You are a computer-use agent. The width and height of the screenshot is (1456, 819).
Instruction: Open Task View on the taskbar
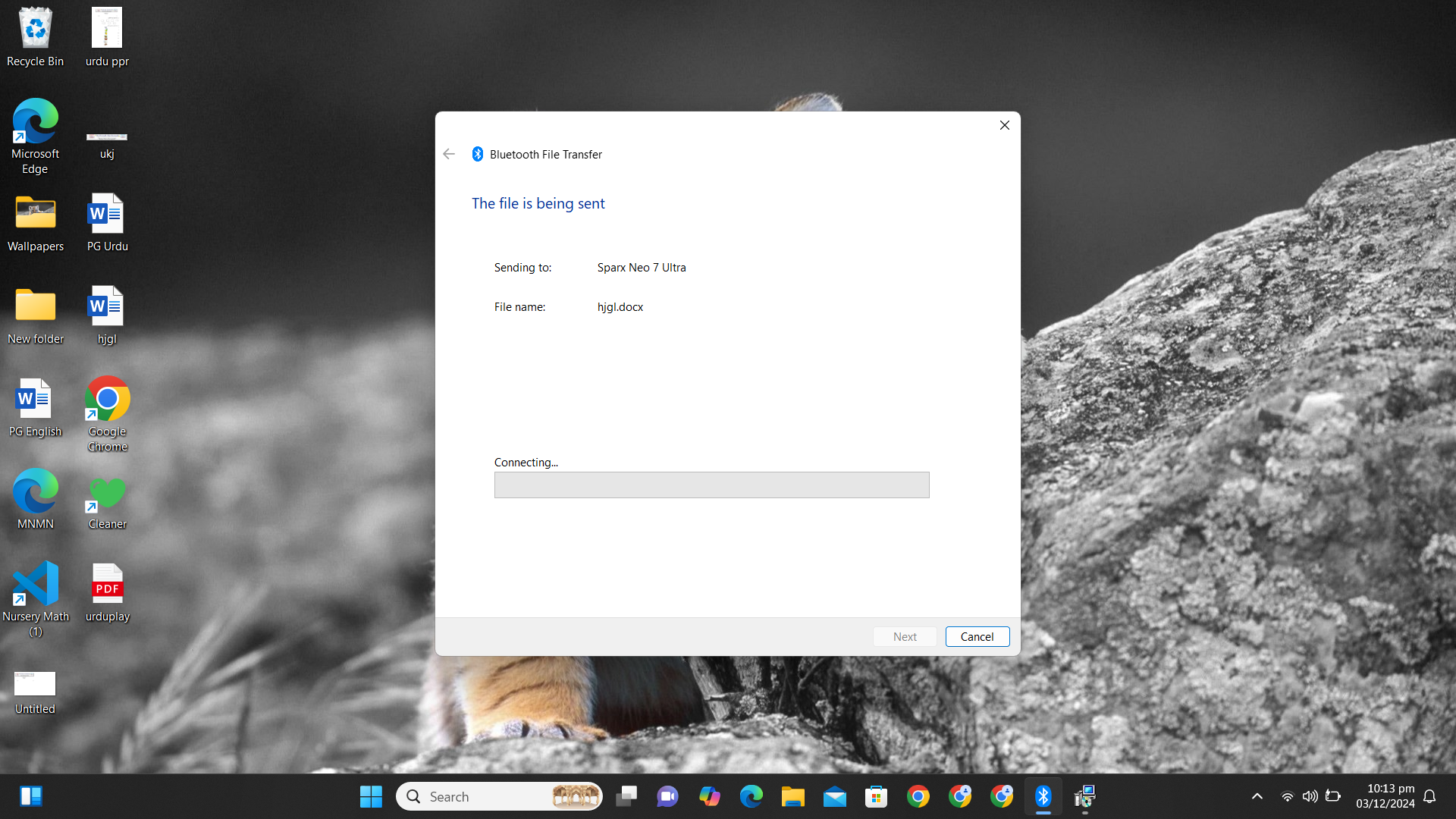point(626,796)
